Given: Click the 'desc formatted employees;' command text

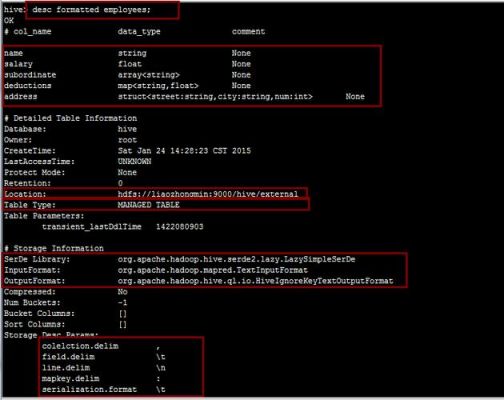Looking at the screenshot, I should [x=91, y=10].
